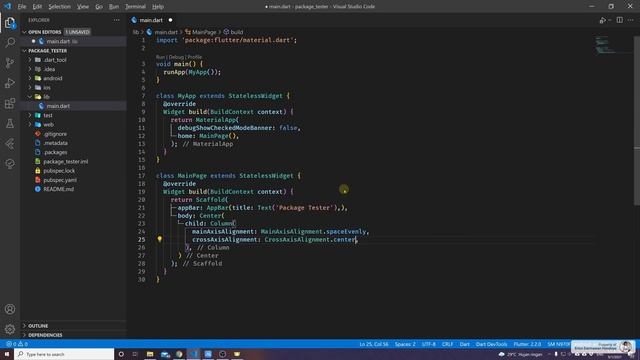Image resolution: width=640 pixels, height=360 pixels.
Task: Click Spaces: 2 indentation in status bar
Action: (x=405, y=344)
